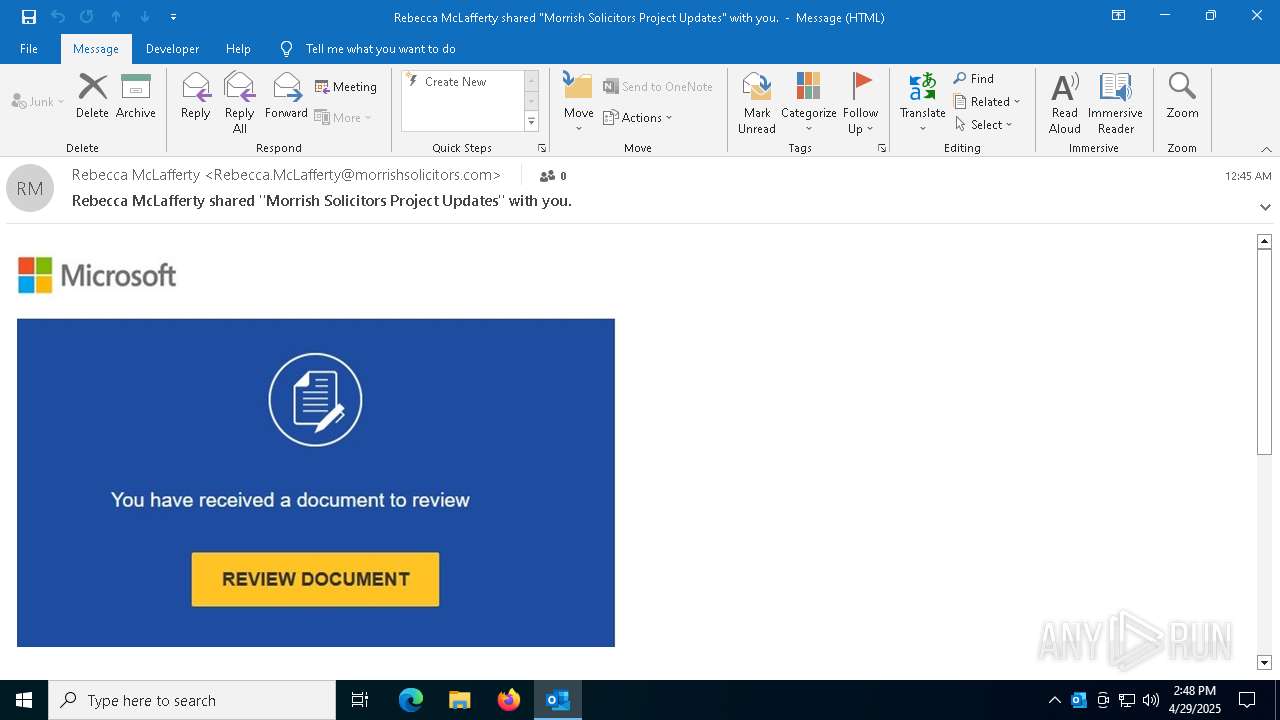Open the File menu
Viewport: 1280px width, 720px height.
pyautogui.click(x=29, y=49)
